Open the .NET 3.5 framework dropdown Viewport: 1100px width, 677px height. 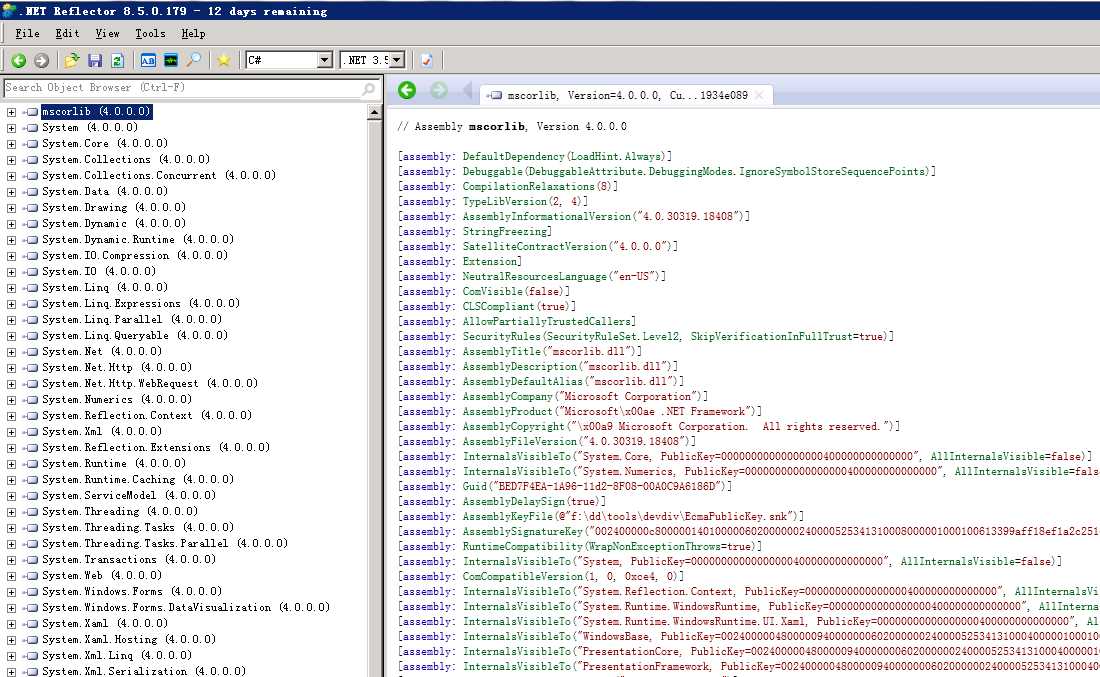pyautogui.click(x=397, y=60)
